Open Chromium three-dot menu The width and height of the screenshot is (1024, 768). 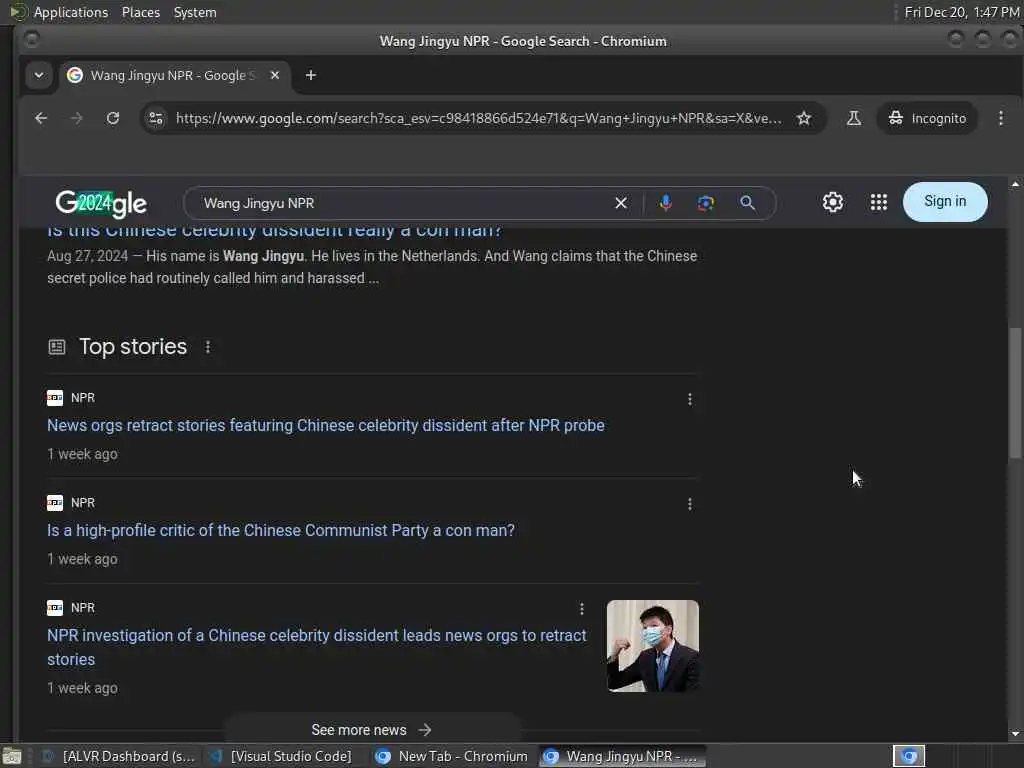(1000, 118)
